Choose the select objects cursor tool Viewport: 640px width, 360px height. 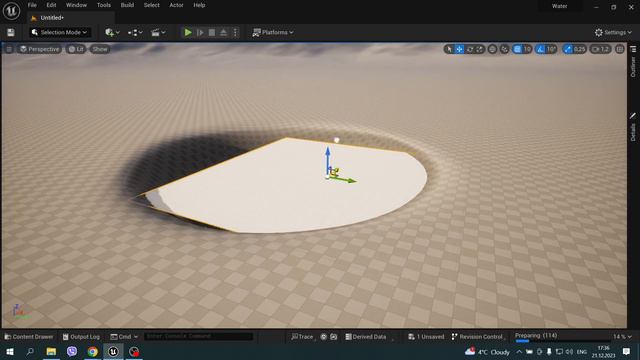click(x=449, y=49)
